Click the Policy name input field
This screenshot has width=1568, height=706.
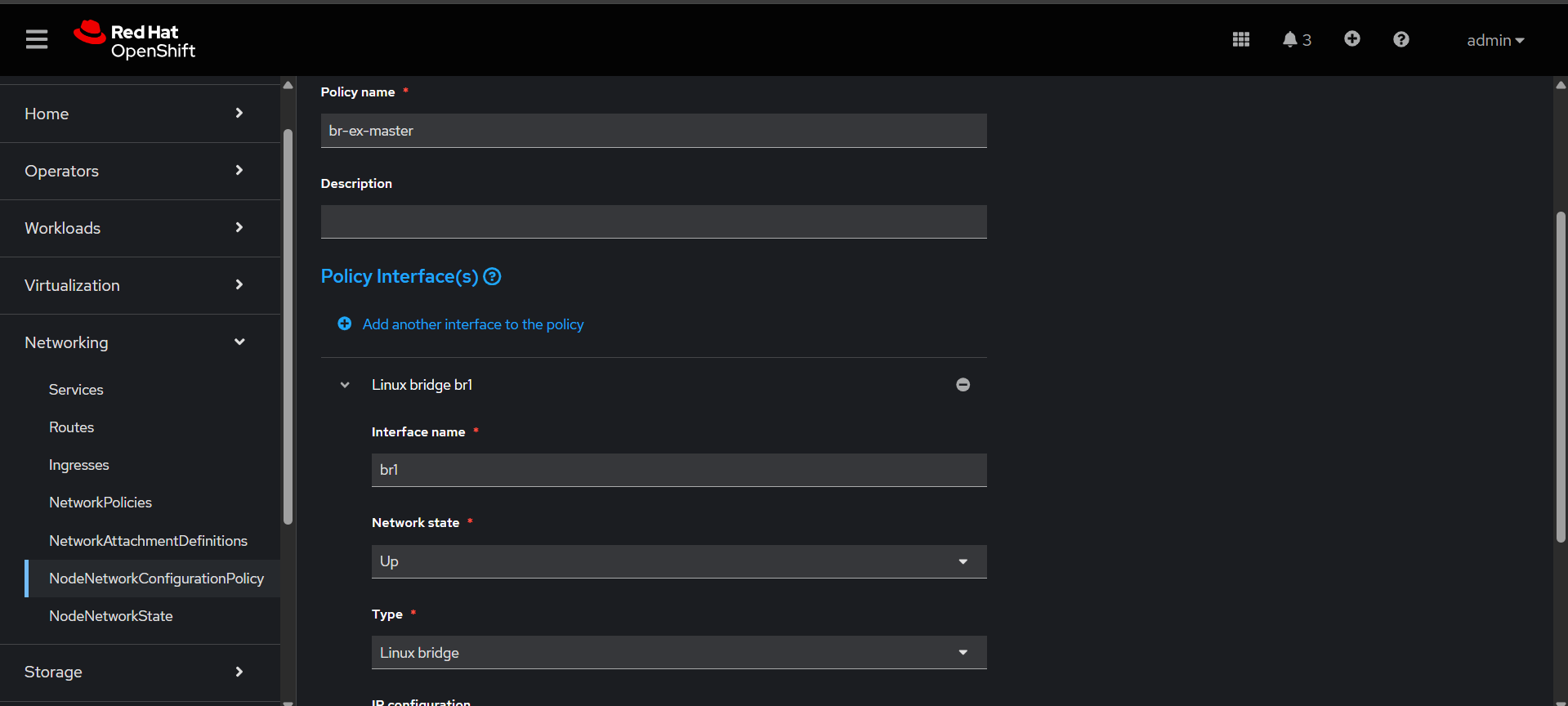(x=653, y=131)
